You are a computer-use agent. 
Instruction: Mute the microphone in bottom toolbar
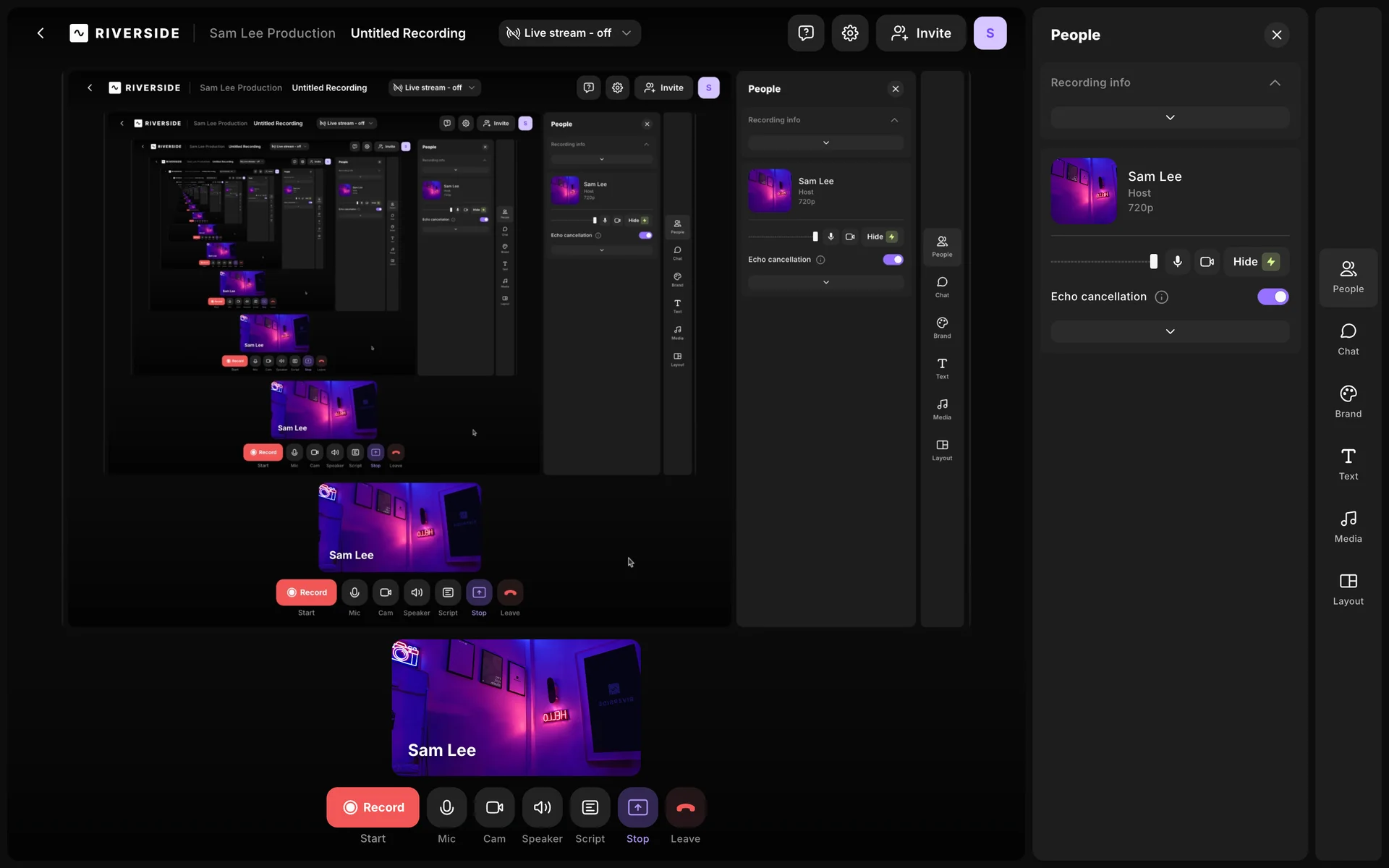446,807
